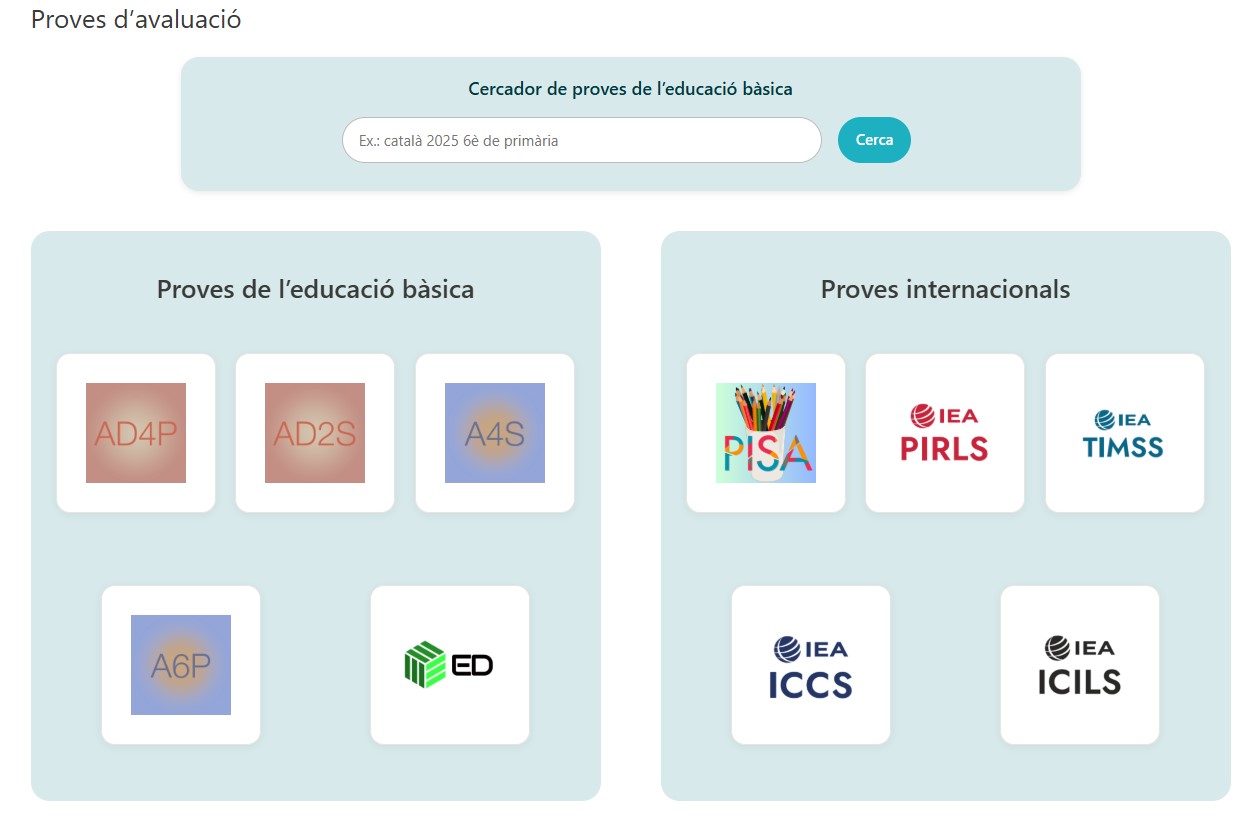Viewport: 1255px width, 821px height.
Task: Select the IEA PIRLS logo tile
Action: tap(945, 433)
